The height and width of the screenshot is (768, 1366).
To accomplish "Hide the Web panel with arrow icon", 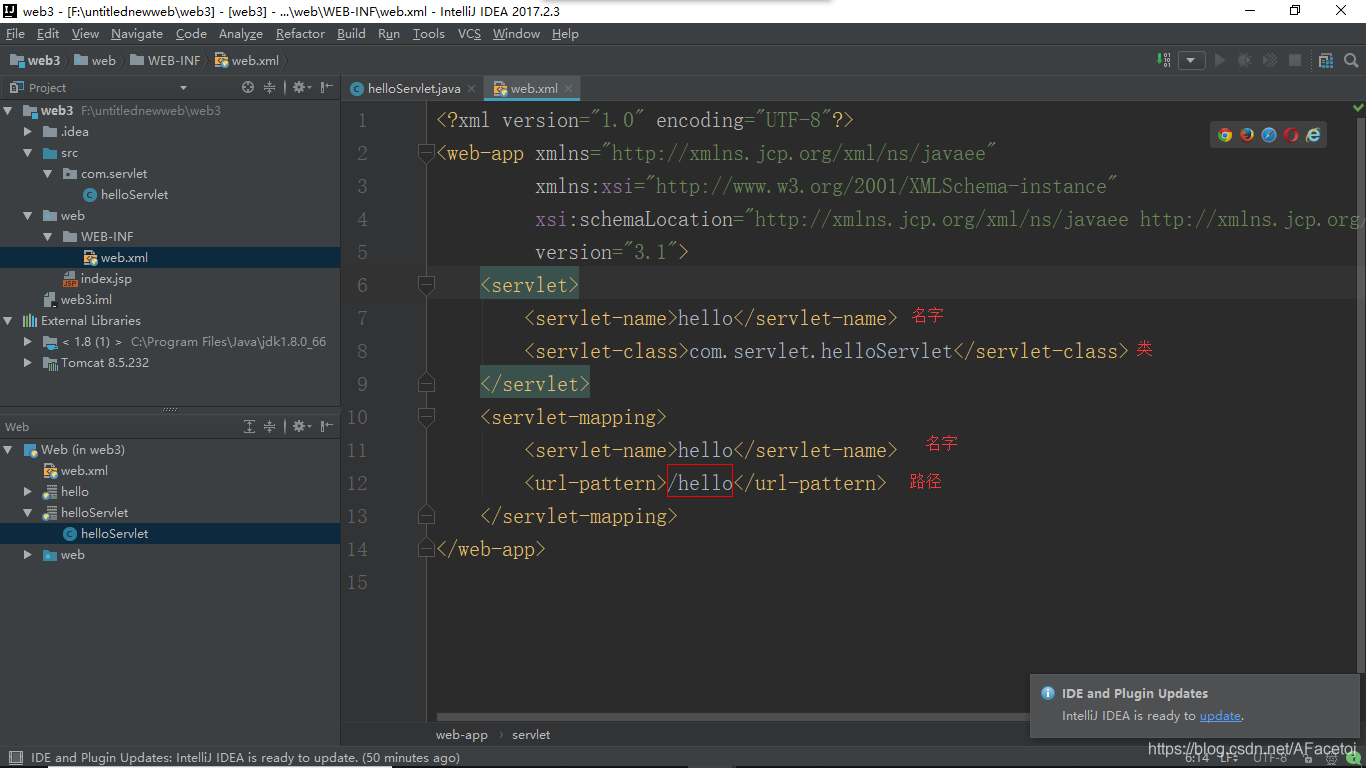I will pyautogui.click(x=327, y=427).
